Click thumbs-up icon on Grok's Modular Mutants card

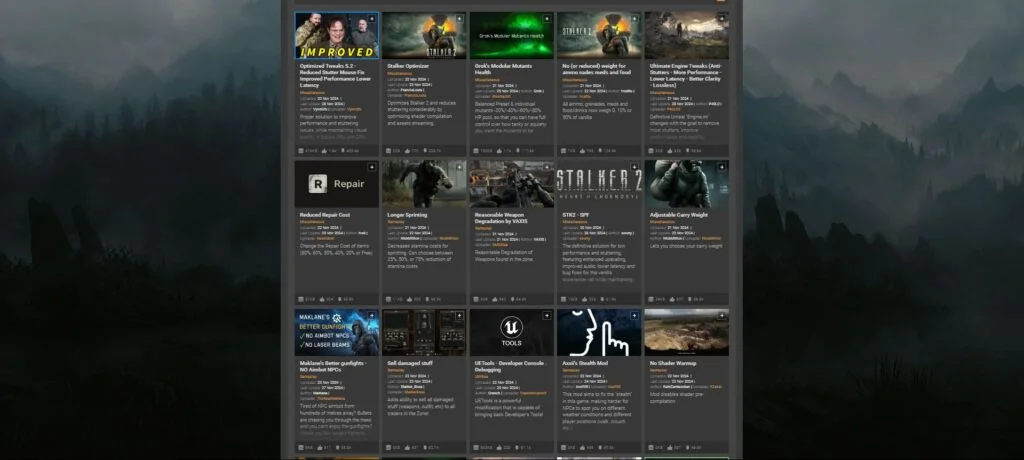pyautogui.click(x=498, y=151)
